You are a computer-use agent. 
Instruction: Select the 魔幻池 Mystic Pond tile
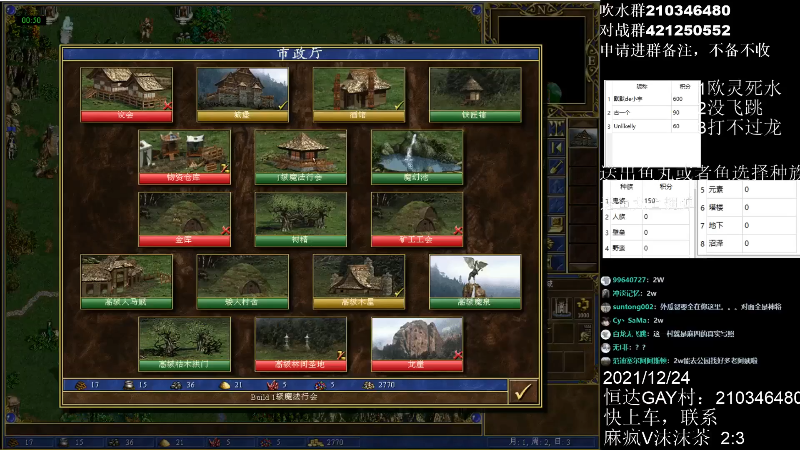click(x=417, y=157)
